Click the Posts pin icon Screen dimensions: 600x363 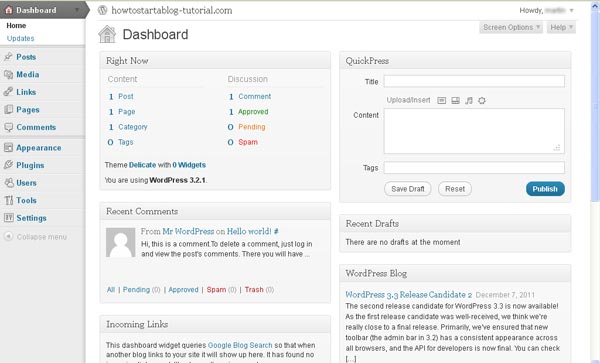point(8,57)
